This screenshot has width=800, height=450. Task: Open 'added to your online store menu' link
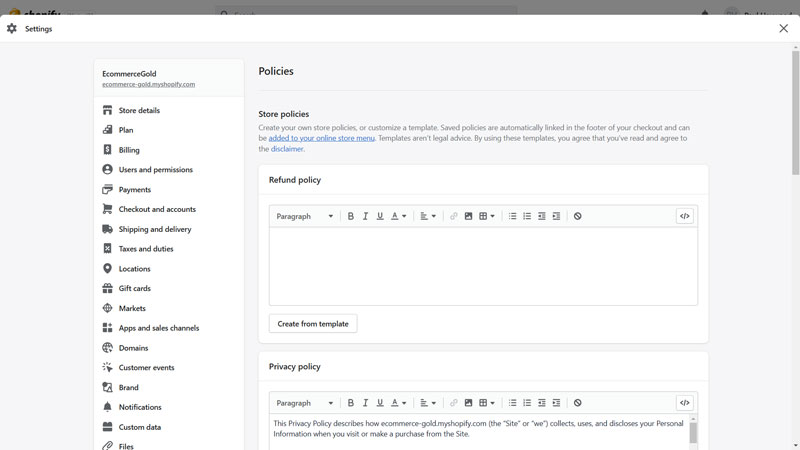pyautogui.click(x=321, y=138)
